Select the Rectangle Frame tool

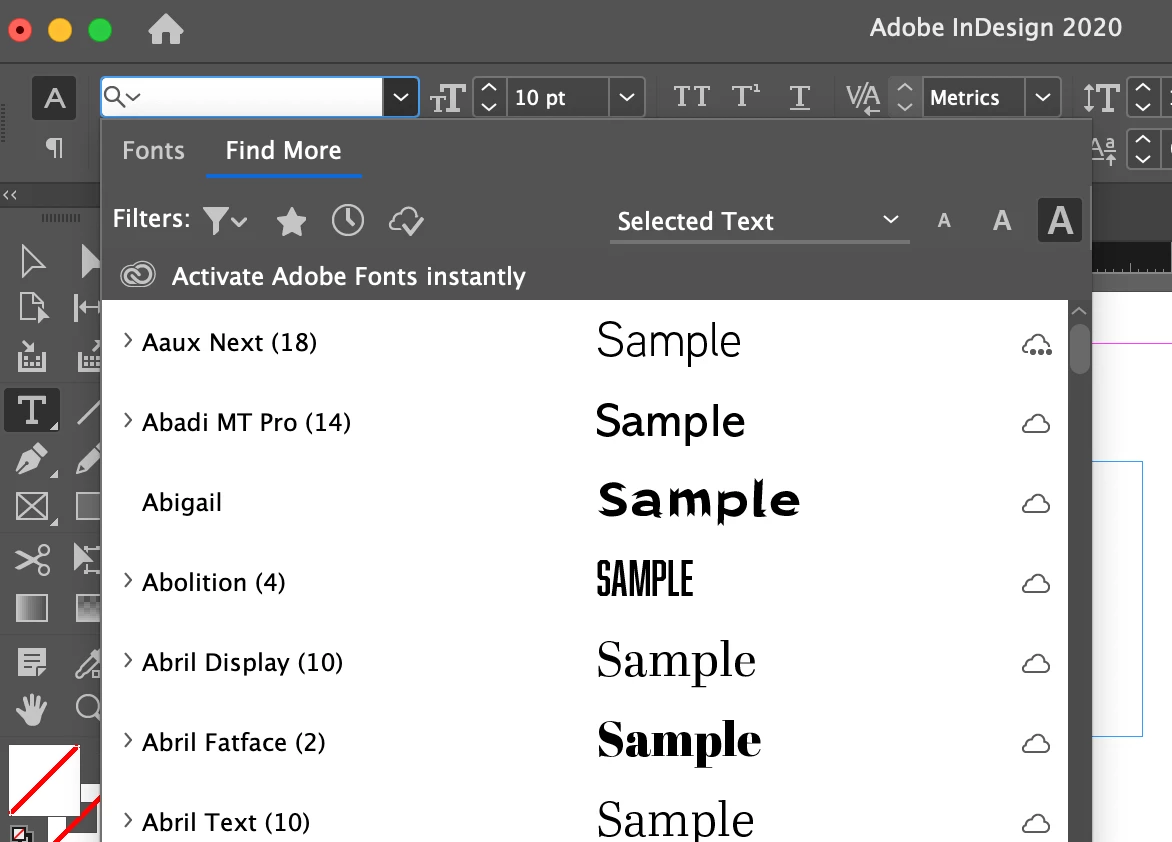[x=32, y=507]
